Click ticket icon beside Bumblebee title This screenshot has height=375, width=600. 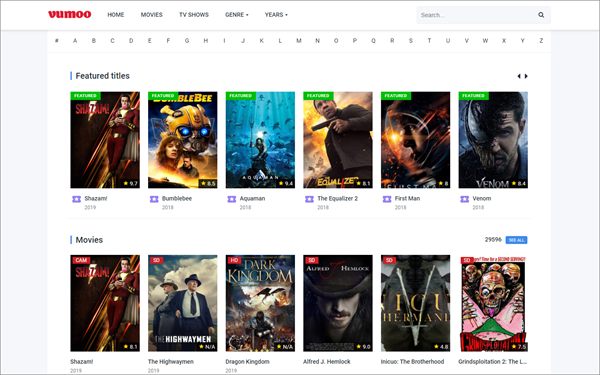(x=154, y=199)
